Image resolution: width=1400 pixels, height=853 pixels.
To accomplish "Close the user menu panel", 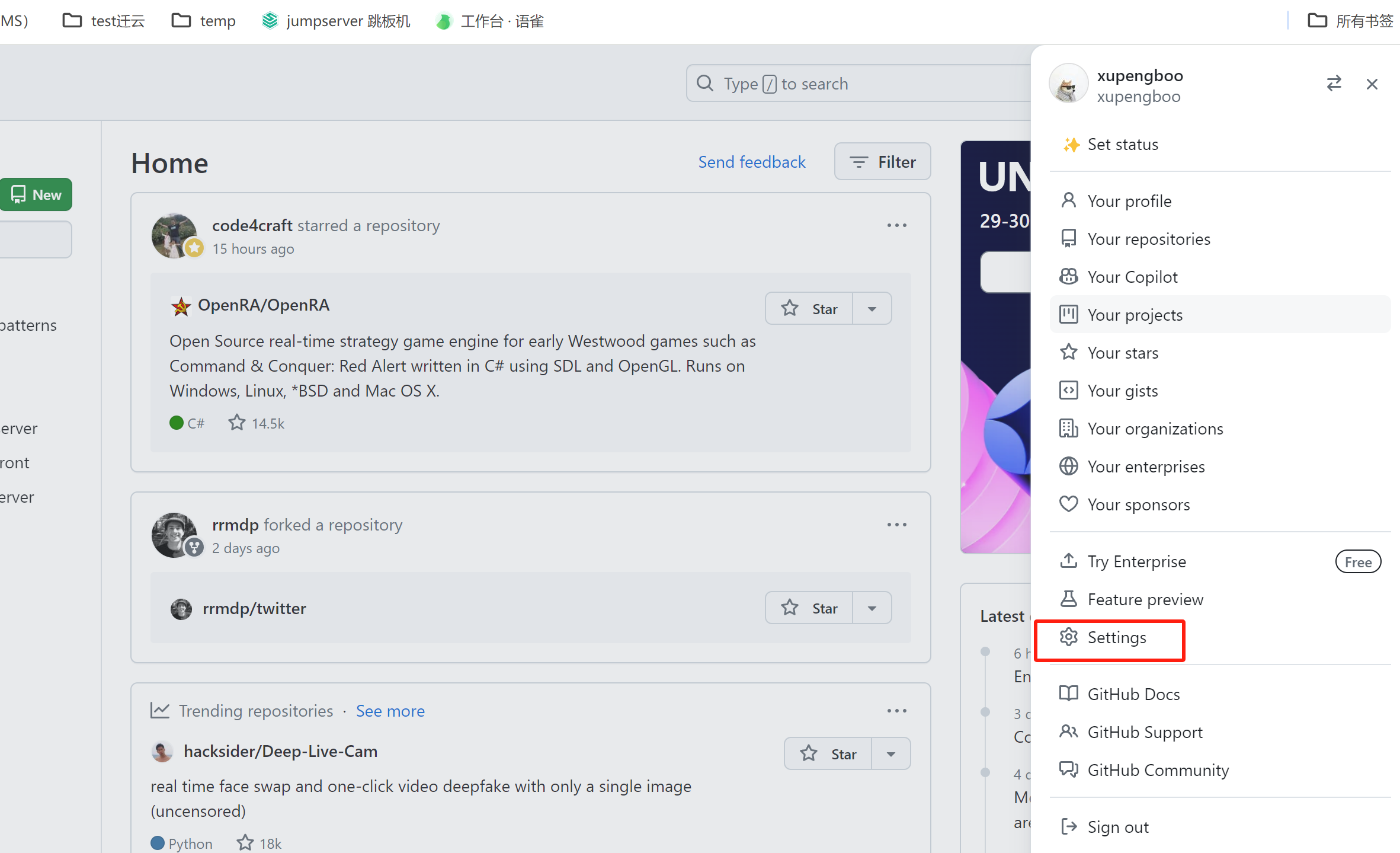I will tap(1372, 84).
